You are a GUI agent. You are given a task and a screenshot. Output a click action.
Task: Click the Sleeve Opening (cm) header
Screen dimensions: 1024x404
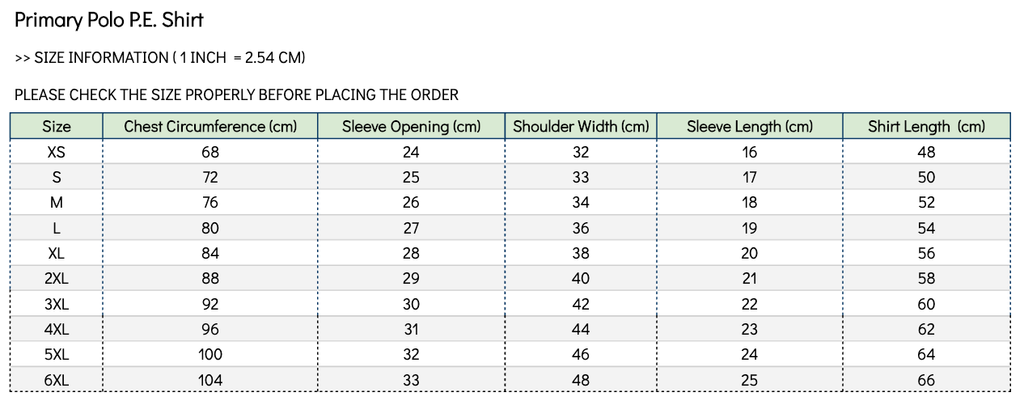(411, 127)
